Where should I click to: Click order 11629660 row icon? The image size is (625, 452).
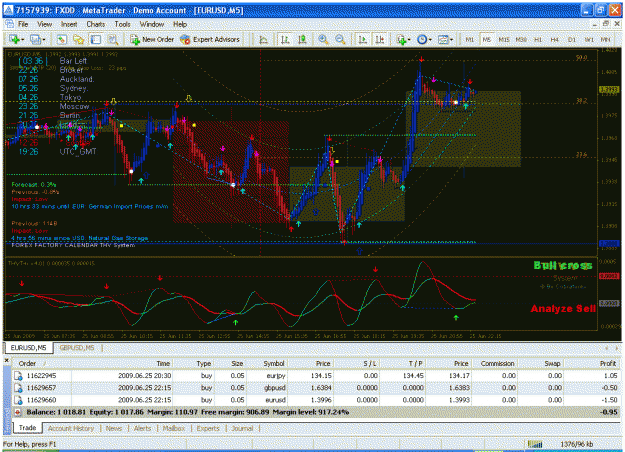18,400
